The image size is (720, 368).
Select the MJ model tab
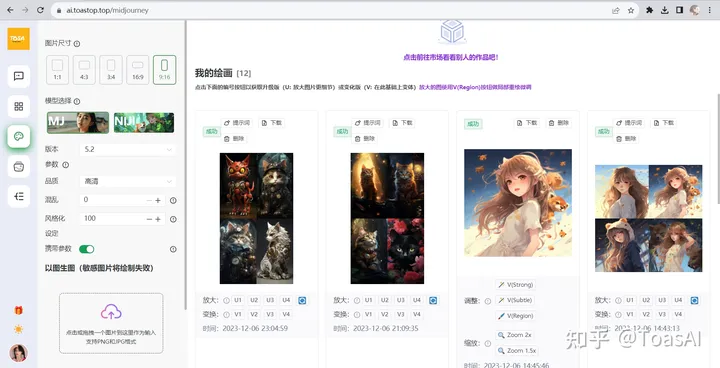[78, 123]
